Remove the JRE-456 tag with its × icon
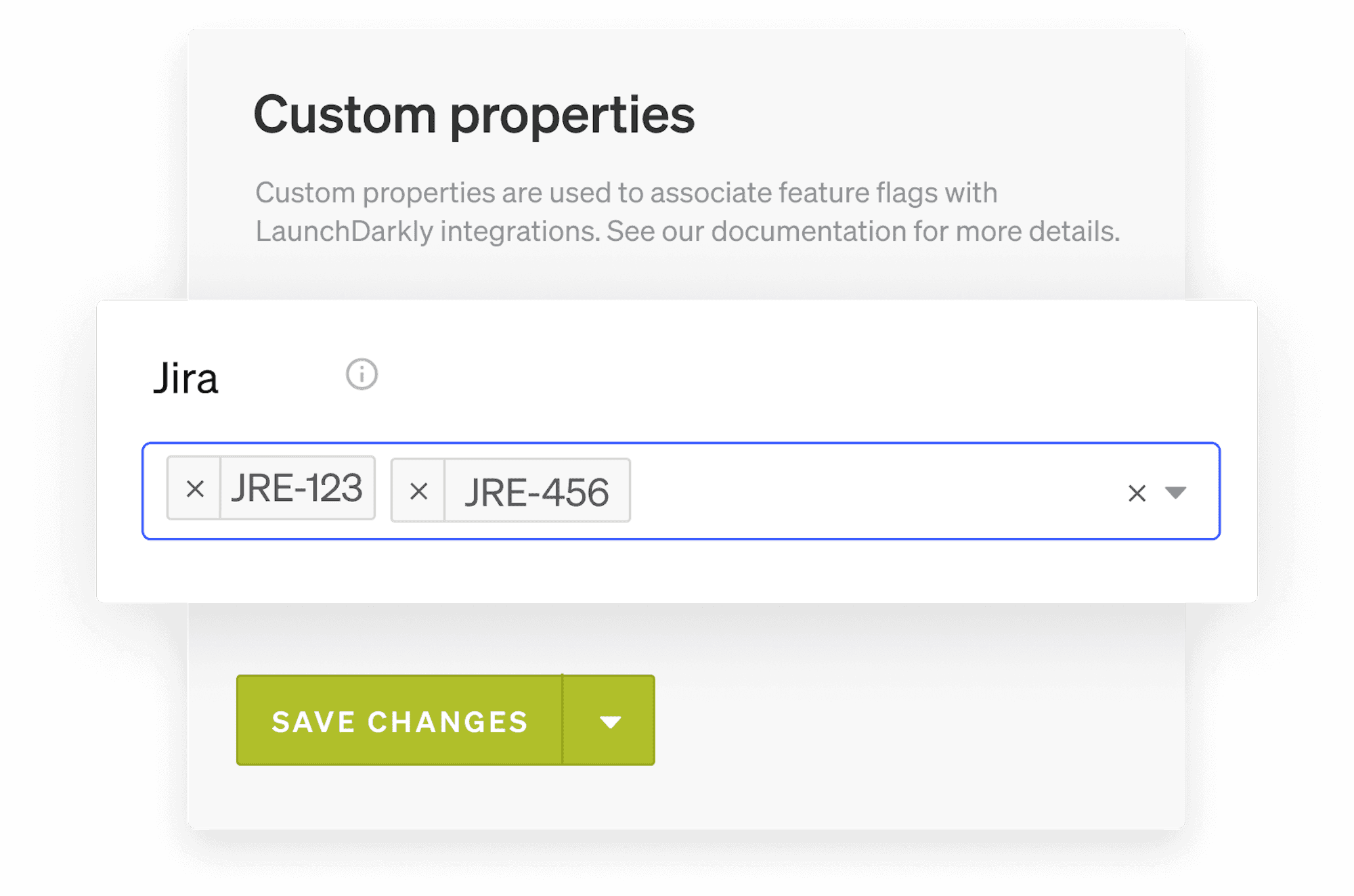The width and height of the screenshot is (1354, 896). 418,489
